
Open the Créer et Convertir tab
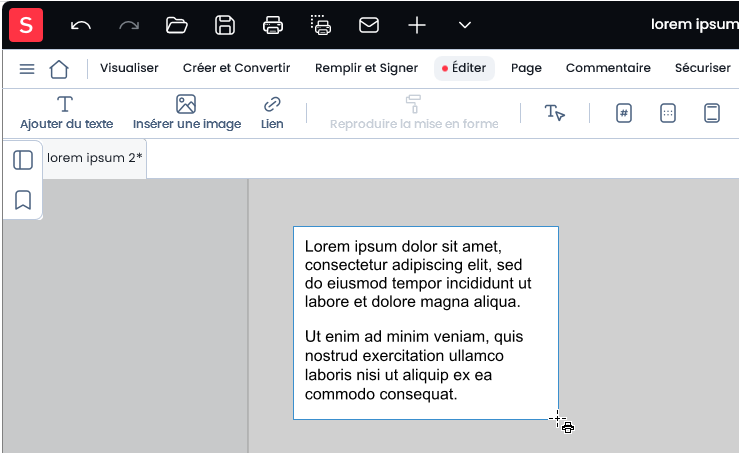pyautogui.click(x=237, y=68)
